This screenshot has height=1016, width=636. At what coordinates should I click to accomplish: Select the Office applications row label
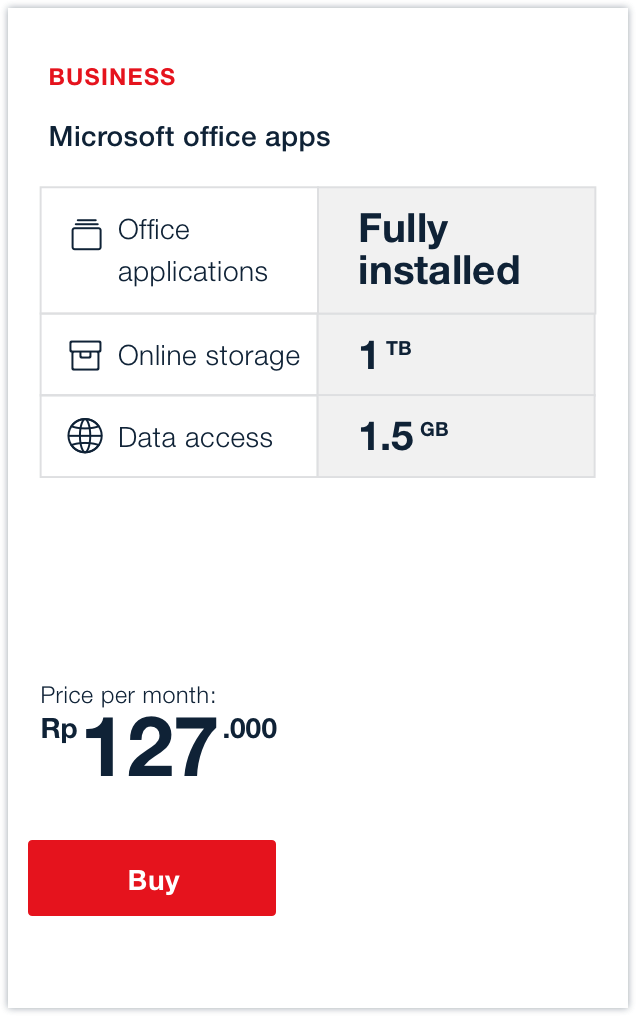tap(192, 250)
